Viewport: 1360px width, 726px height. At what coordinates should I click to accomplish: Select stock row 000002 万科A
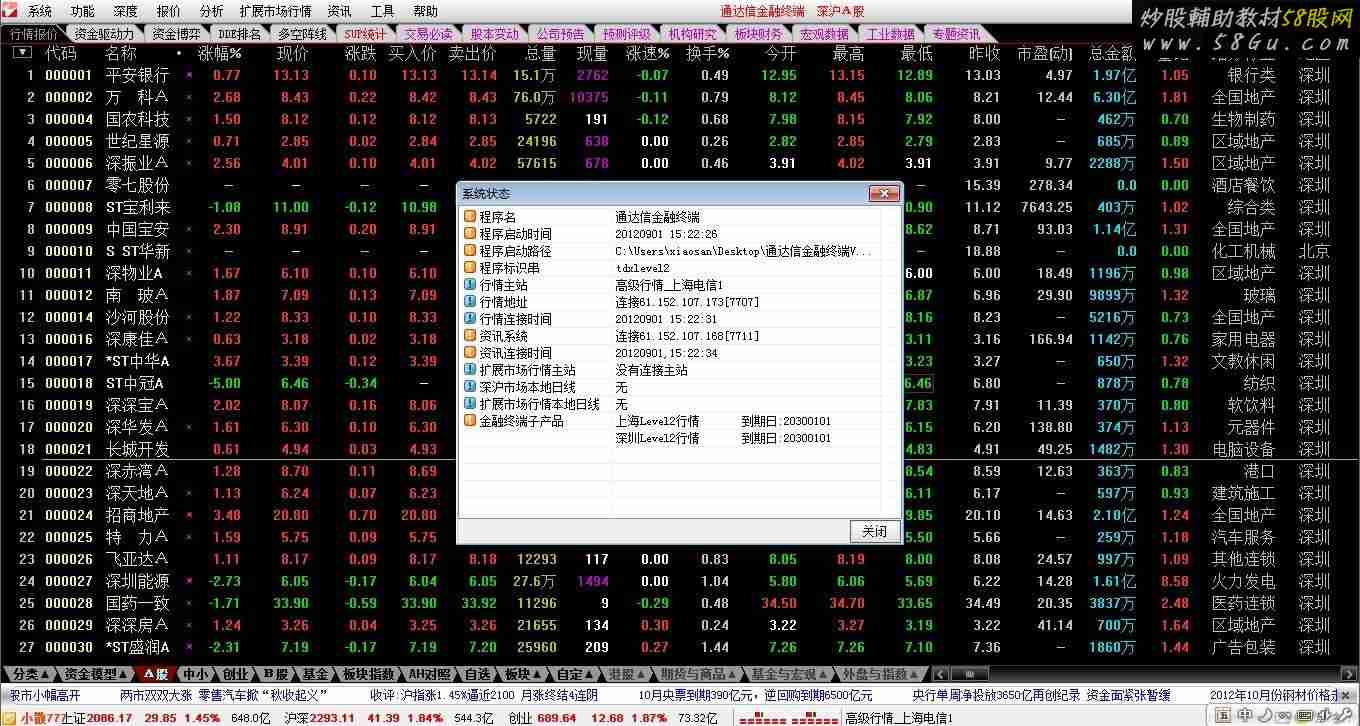coord(680,97)
